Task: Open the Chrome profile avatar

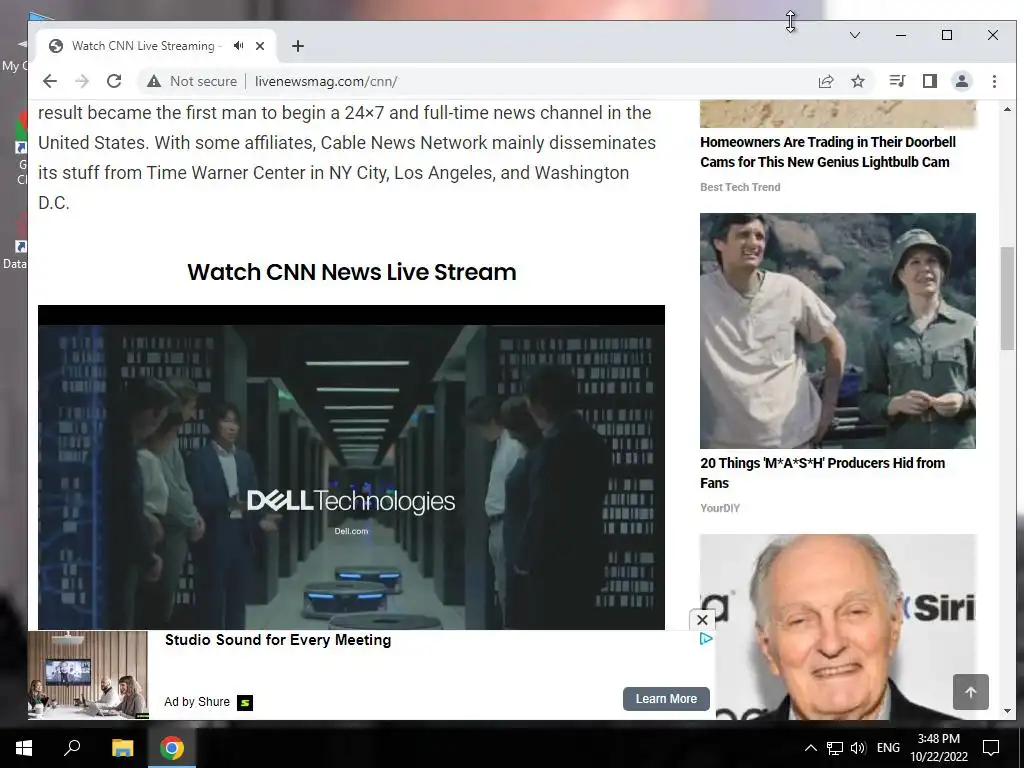Action: point(962,81)
